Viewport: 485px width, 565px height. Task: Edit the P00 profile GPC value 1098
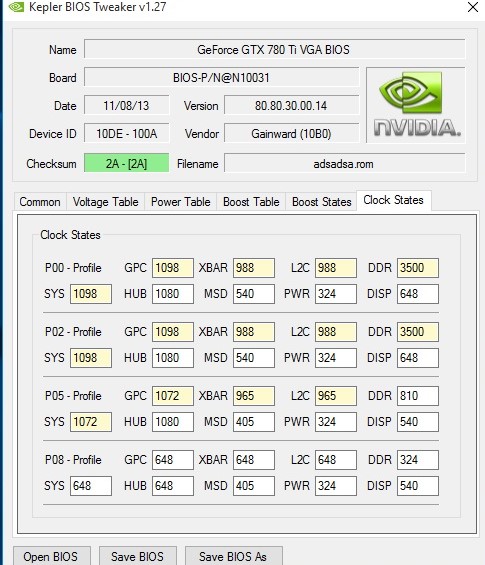click(173, 268)
